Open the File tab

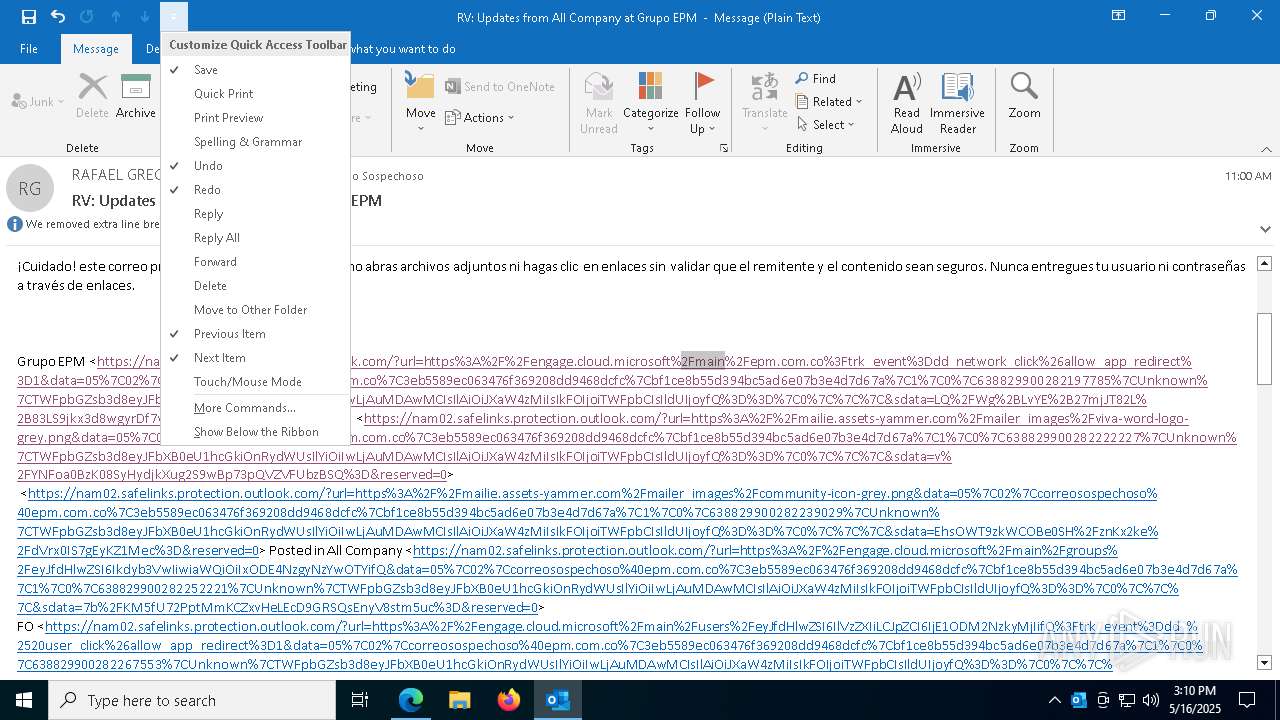point(29,48)
